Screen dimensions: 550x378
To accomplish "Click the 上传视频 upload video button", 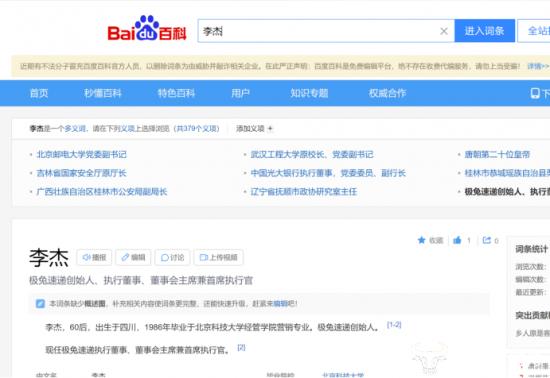I will (x=219, y=257).
